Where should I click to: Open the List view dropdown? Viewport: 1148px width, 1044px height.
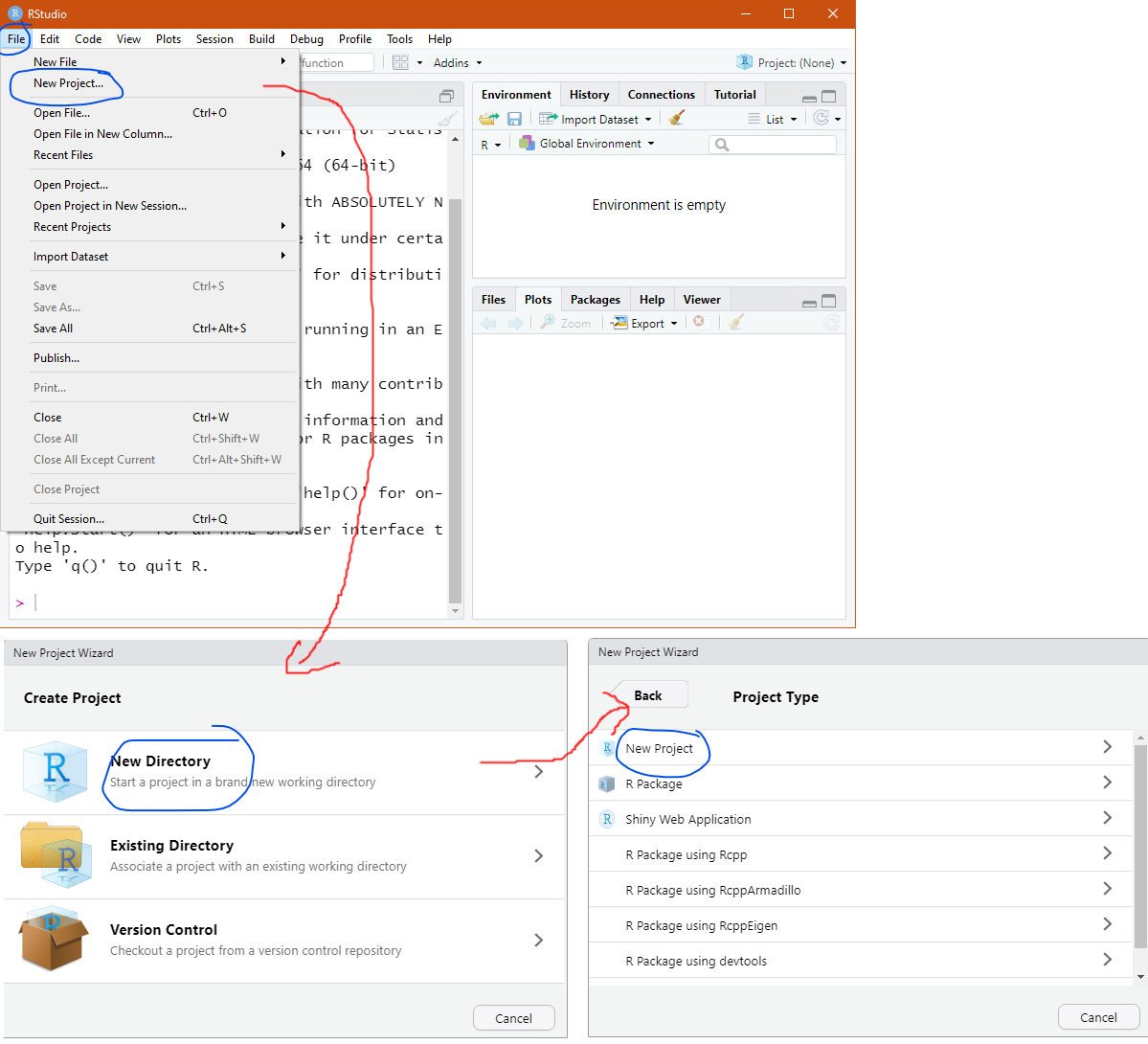[773, 119]
